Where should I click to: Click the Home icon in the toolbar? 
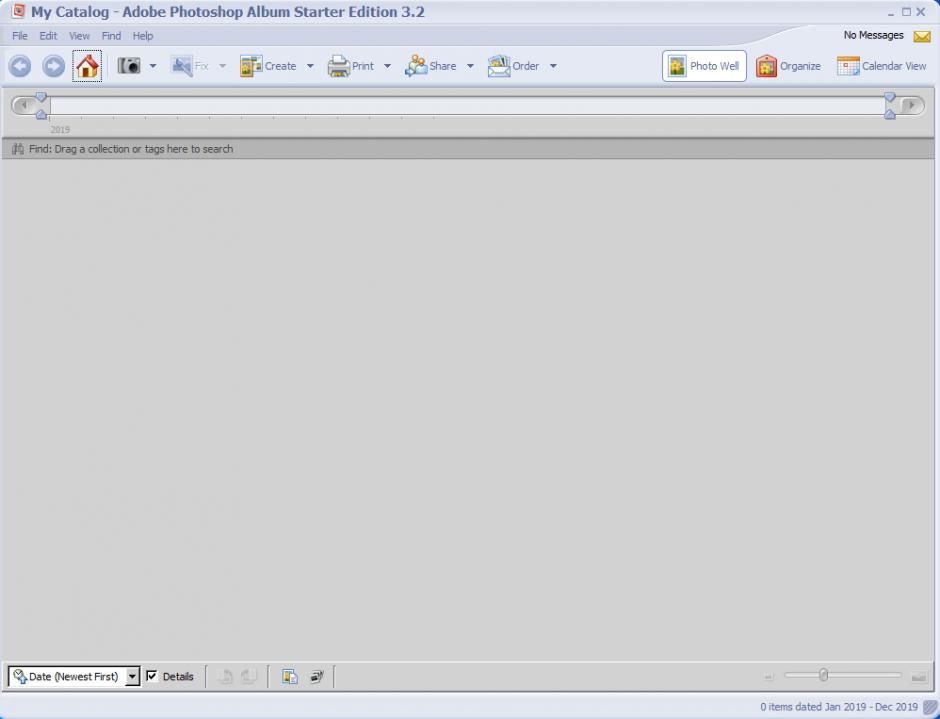87,66
